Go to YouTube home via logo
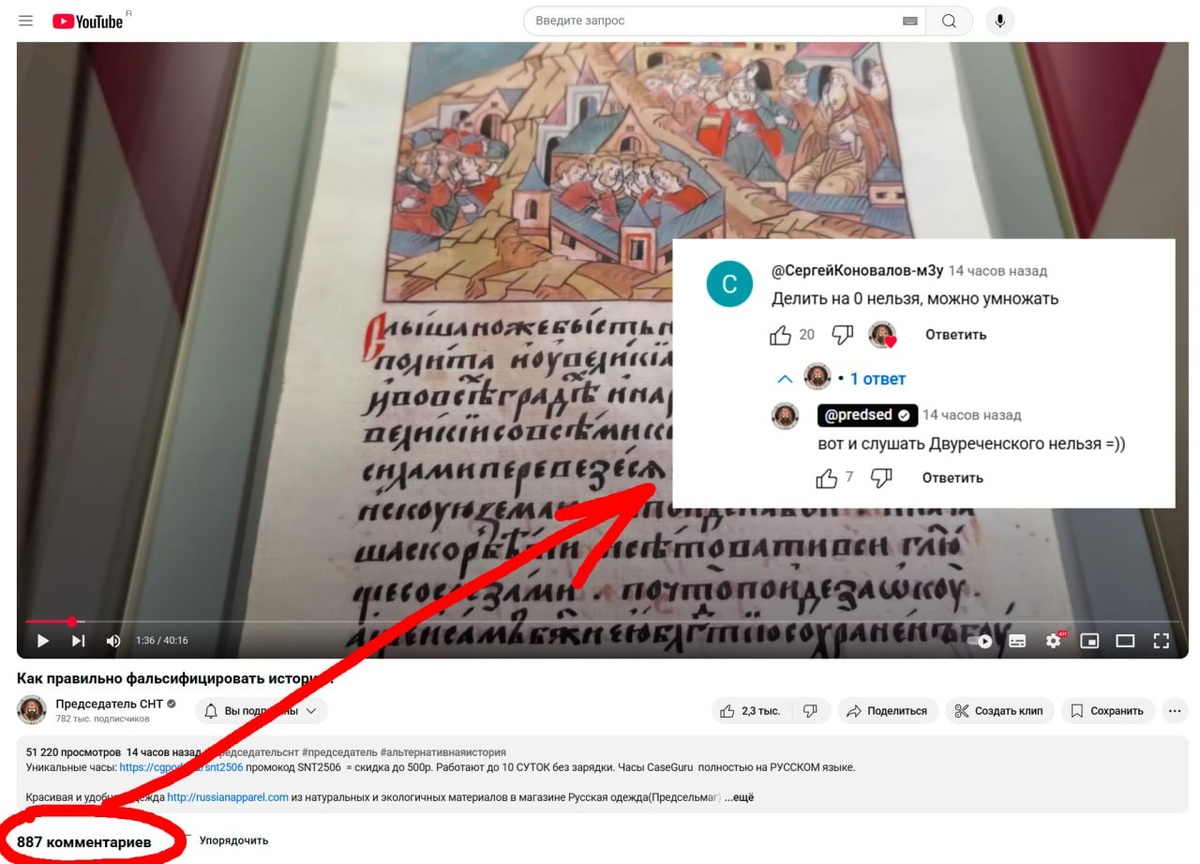 [x=88, y=21]
